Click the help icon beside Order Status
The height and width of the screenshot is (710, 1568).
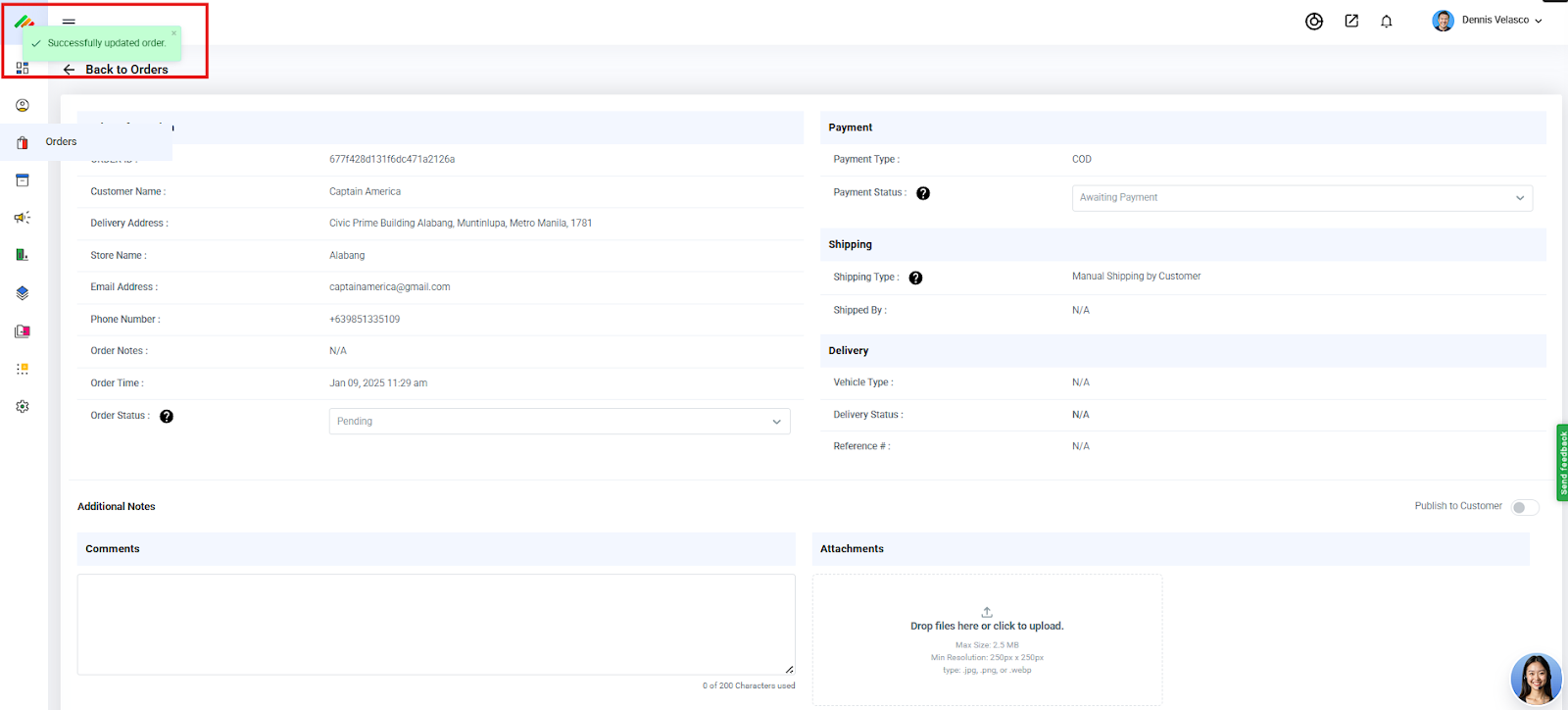(x=167, y=416)
